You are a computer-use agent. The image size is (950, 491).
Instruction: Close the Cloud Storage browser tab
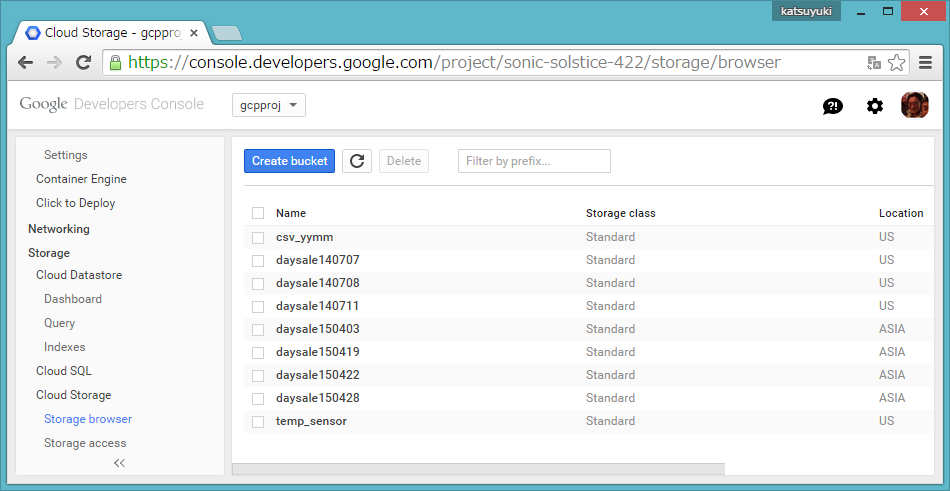pyautogui.click(x=194, y=33)
